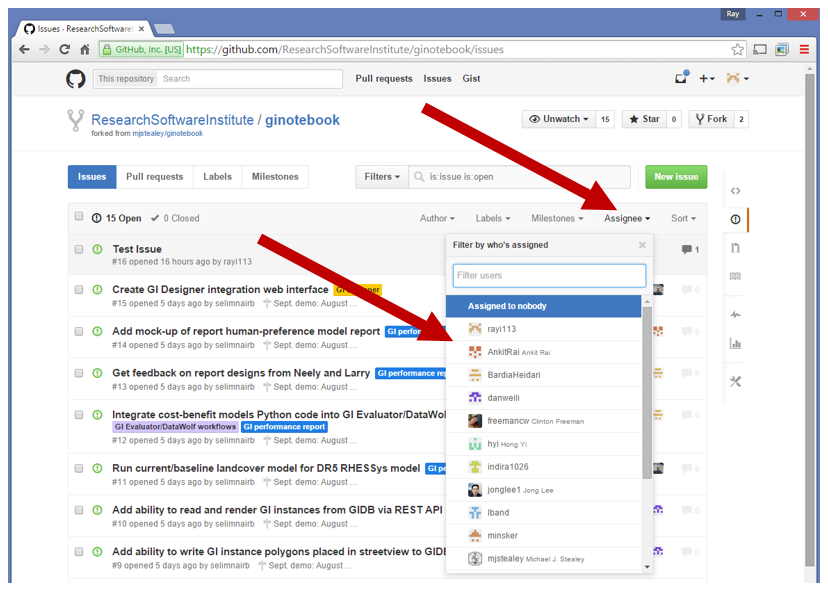The width and height of the screenshot is (828, 589).
Task: Open the notifications bell icon
Action: [681, 78]
